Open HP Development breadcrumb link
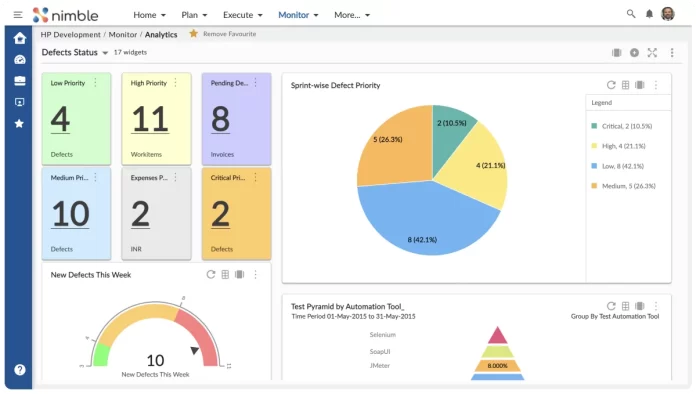Screen dimensions: 696x394 71,35
